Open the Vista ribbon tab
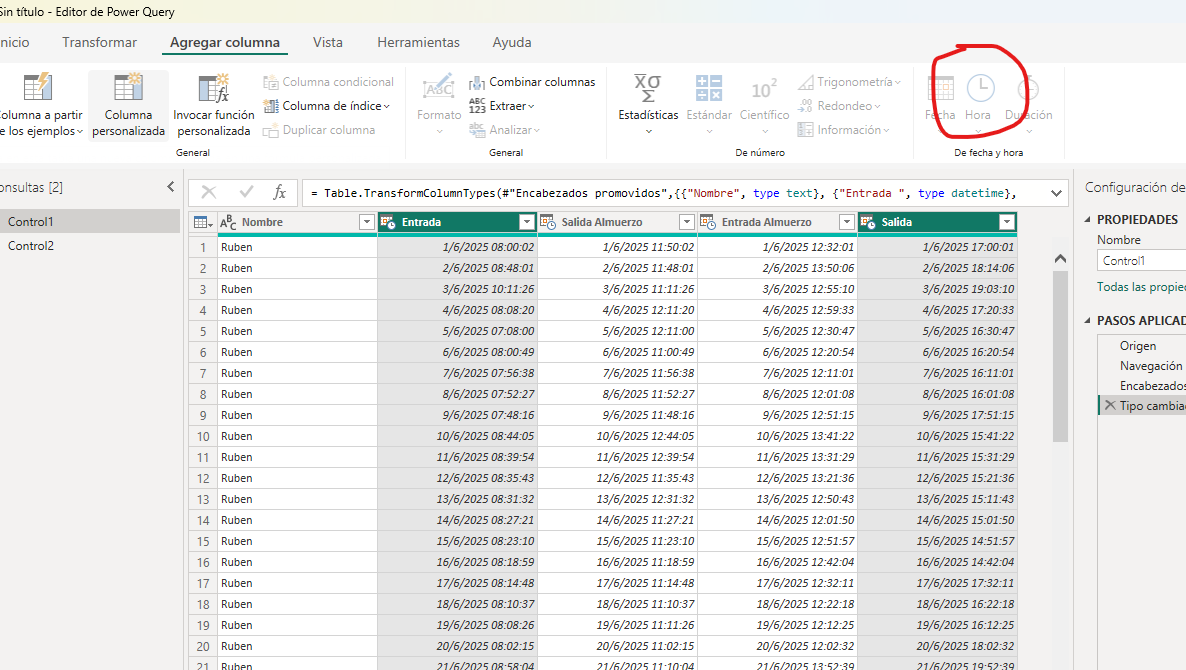1186x670 pixels. tap(328, 42)
